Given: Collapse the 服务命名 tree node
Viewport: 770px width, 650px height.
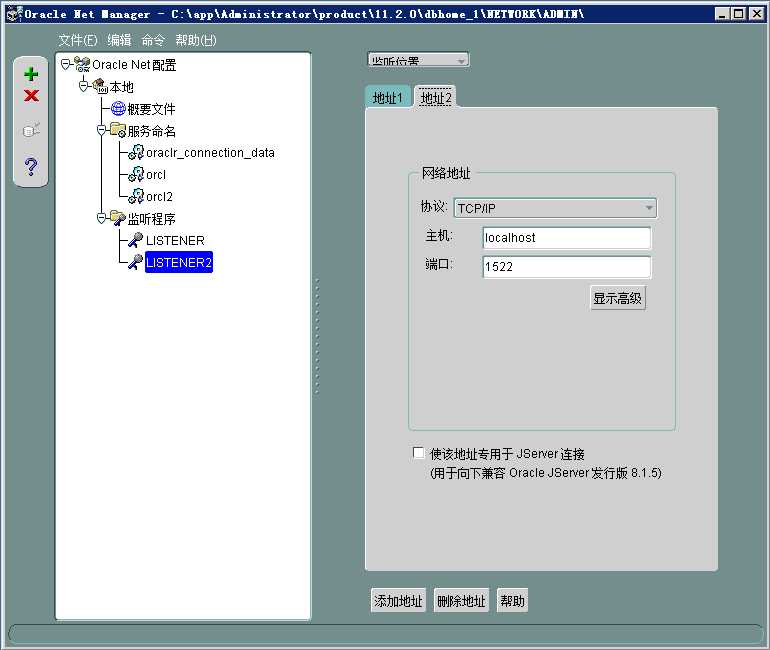Looking at the screenshot, I should click(x=102, y=130).
